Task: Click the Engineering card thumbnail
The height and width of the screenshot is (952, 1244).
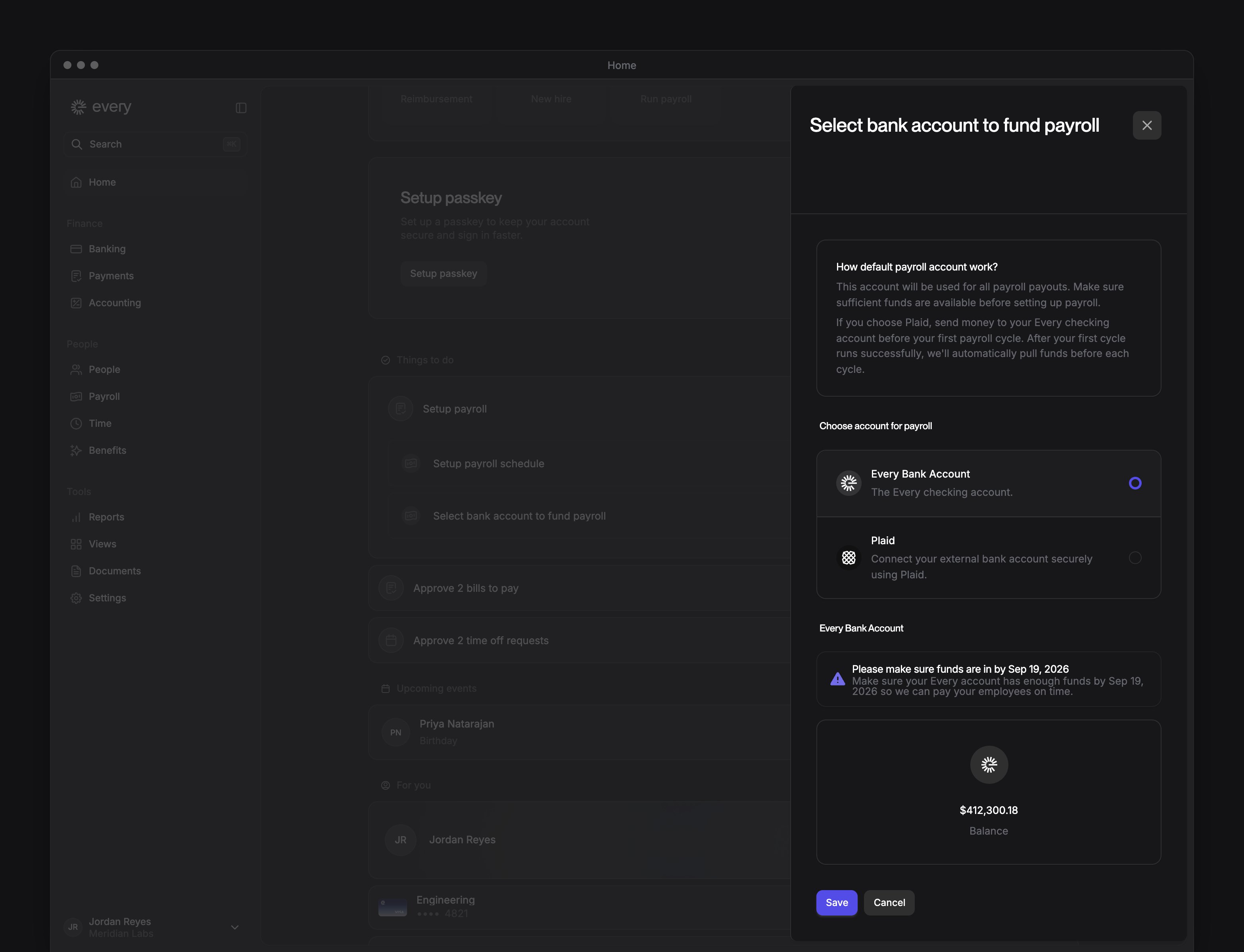Action: pos(392,907)
